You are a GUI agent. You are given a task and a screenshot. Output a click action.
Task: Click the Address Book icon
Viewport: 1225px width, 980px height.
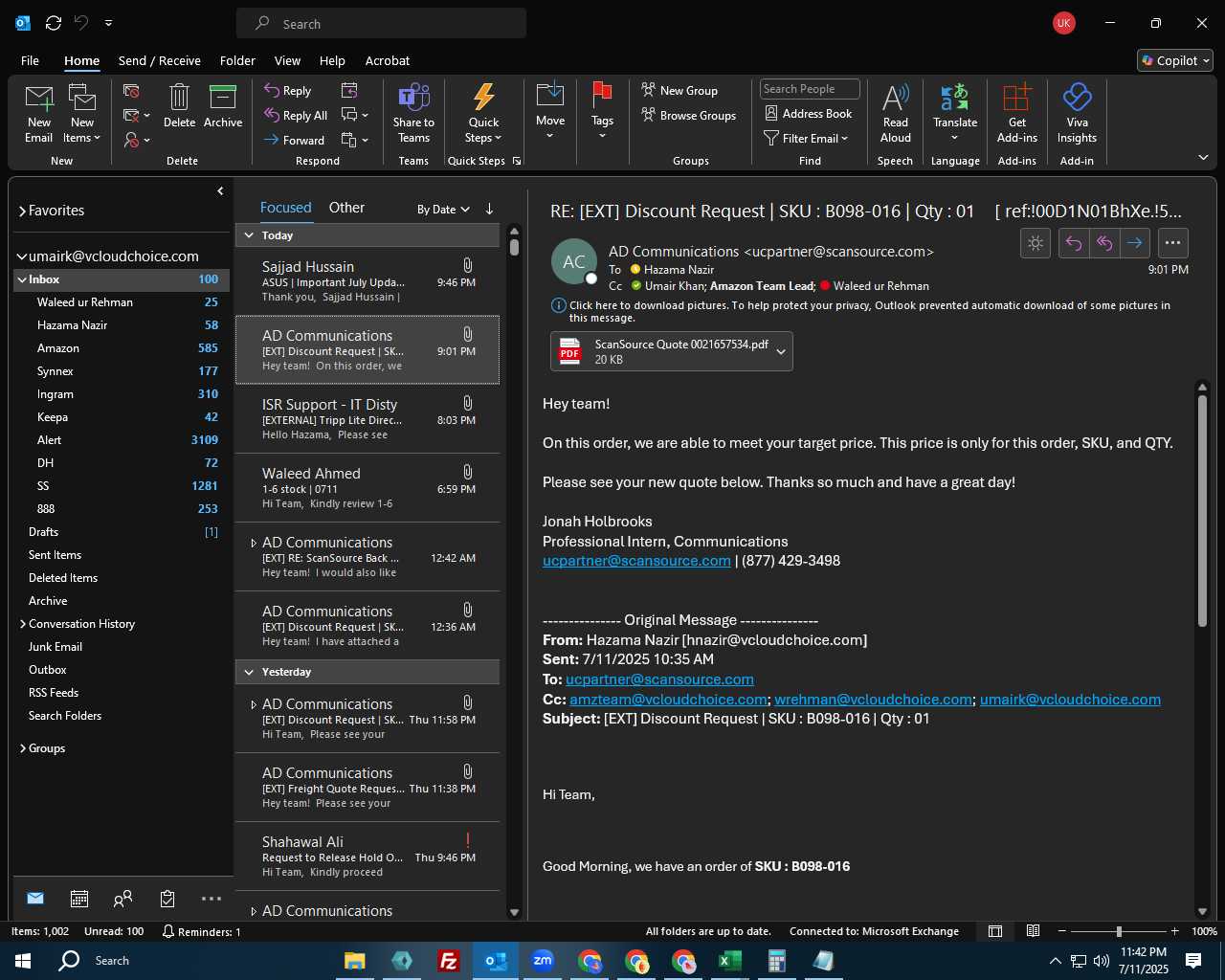tap(771, 114)
